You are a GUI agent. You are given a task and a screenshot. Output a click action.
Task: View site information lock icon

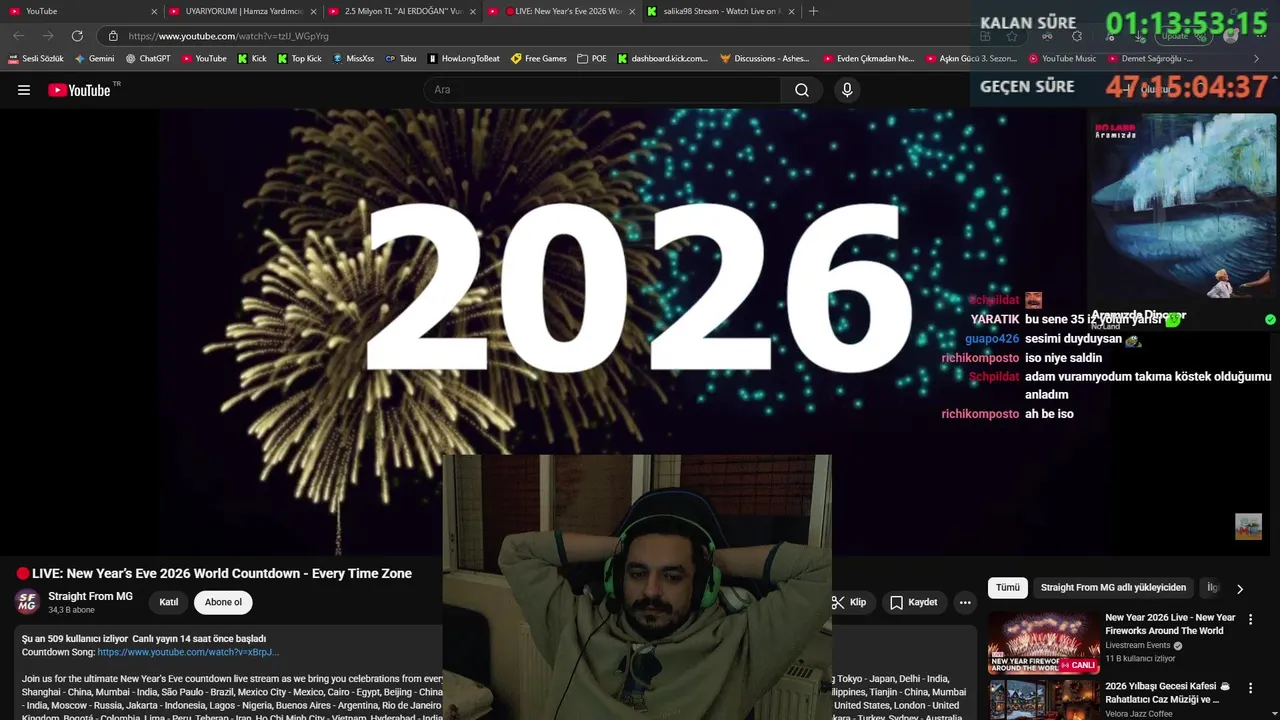pyautogui.click(x=113, y=36)
